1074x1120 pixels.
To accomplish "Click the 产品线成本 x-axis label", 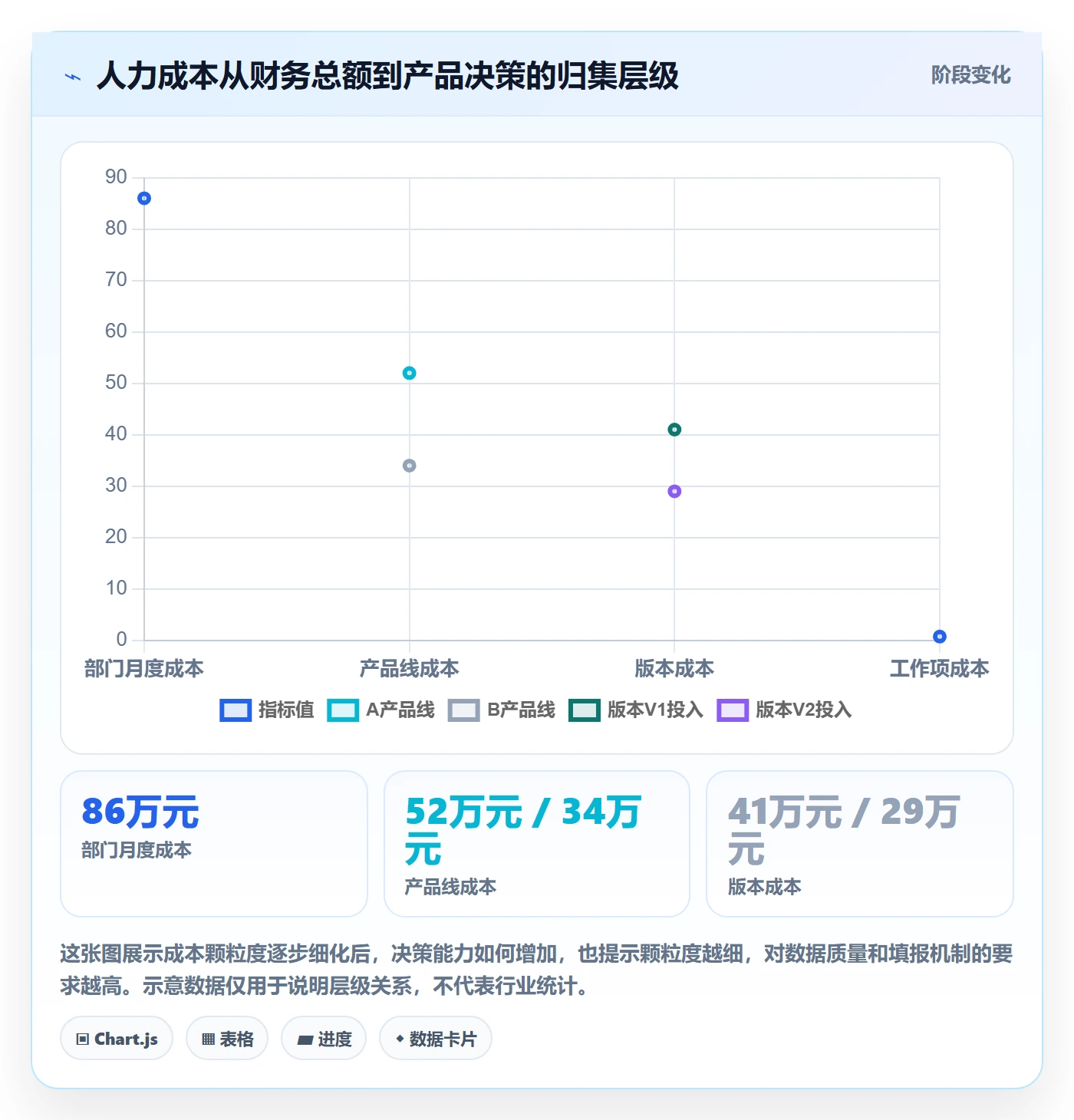I will click(x=410, y=669).
